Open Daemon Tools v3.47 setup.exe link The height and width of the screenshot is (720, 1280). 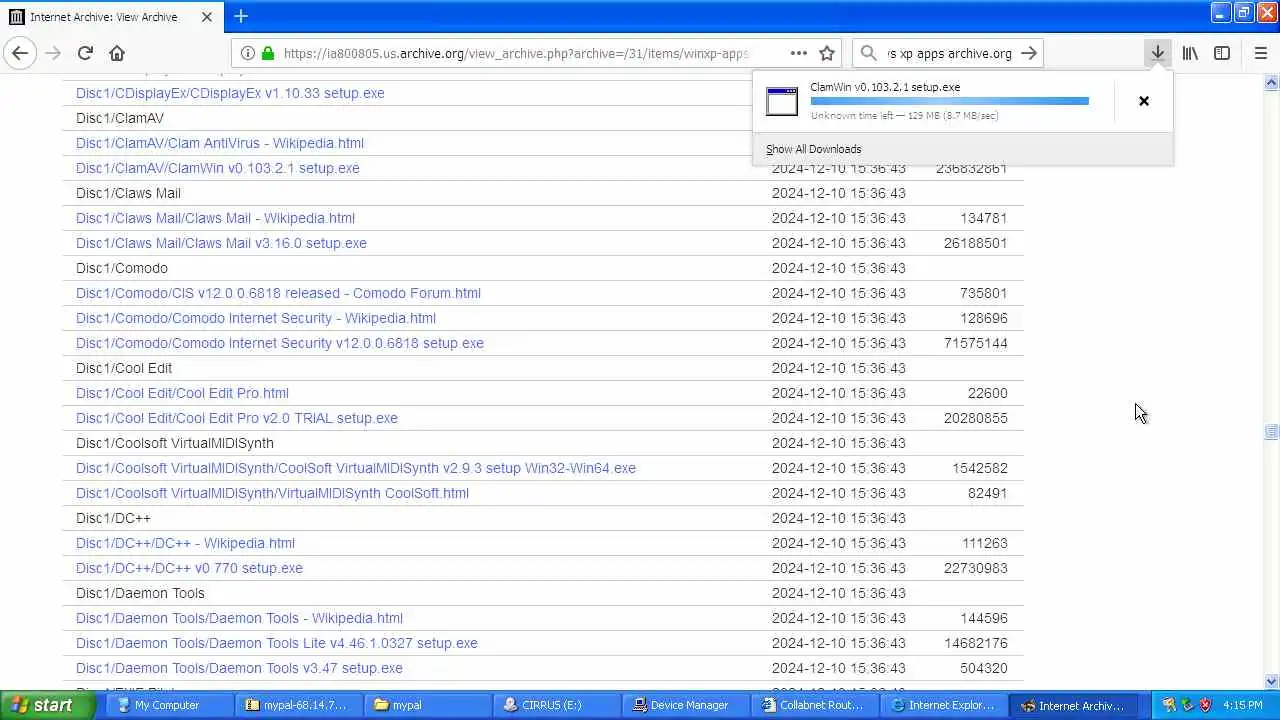[239, 668]
